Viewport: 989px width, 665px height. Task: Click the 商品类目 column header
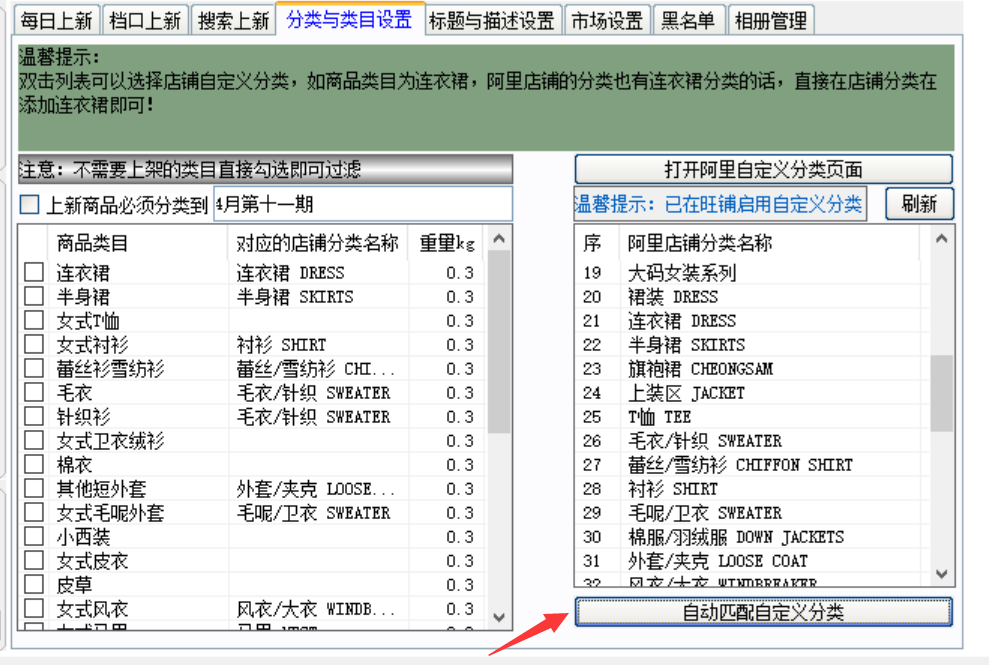pyautogui.click(x=138, y=243)
